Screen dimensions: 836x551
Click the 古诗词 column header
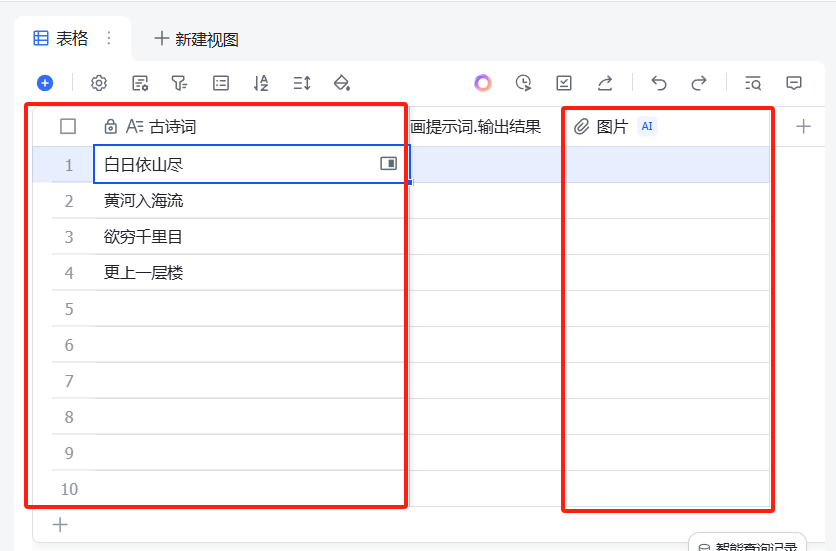250,126
